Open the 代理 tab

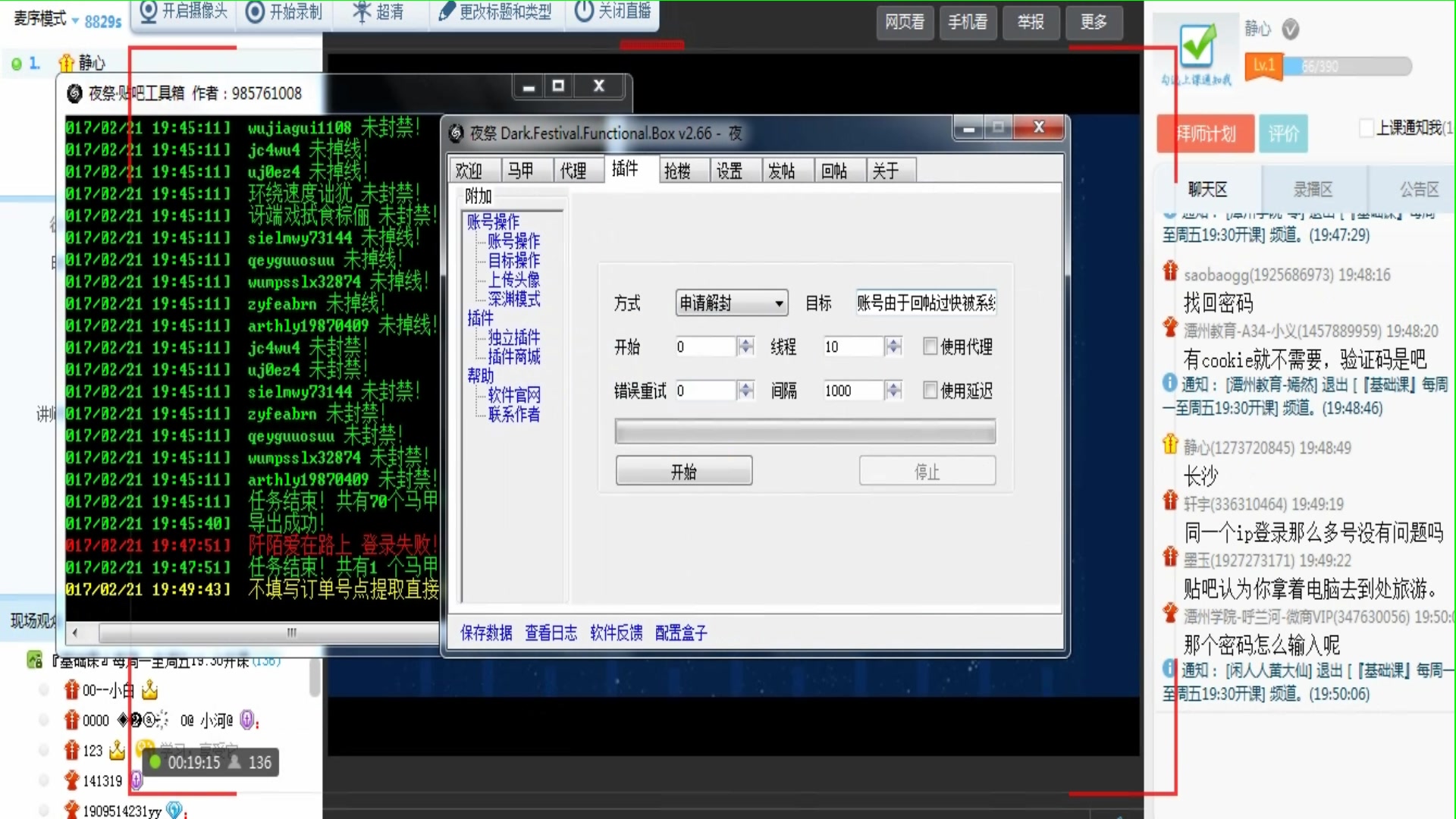[579, 171]
